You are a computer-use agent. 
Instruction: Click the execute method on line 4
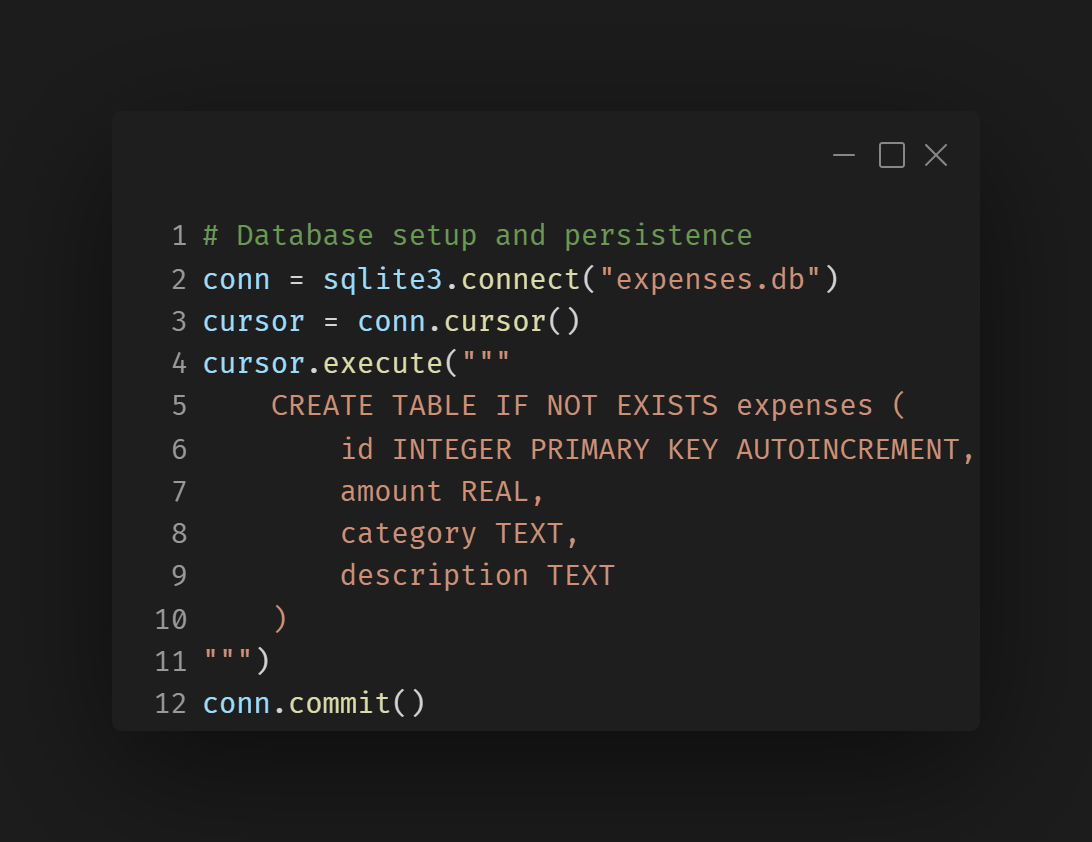(382, 364)
